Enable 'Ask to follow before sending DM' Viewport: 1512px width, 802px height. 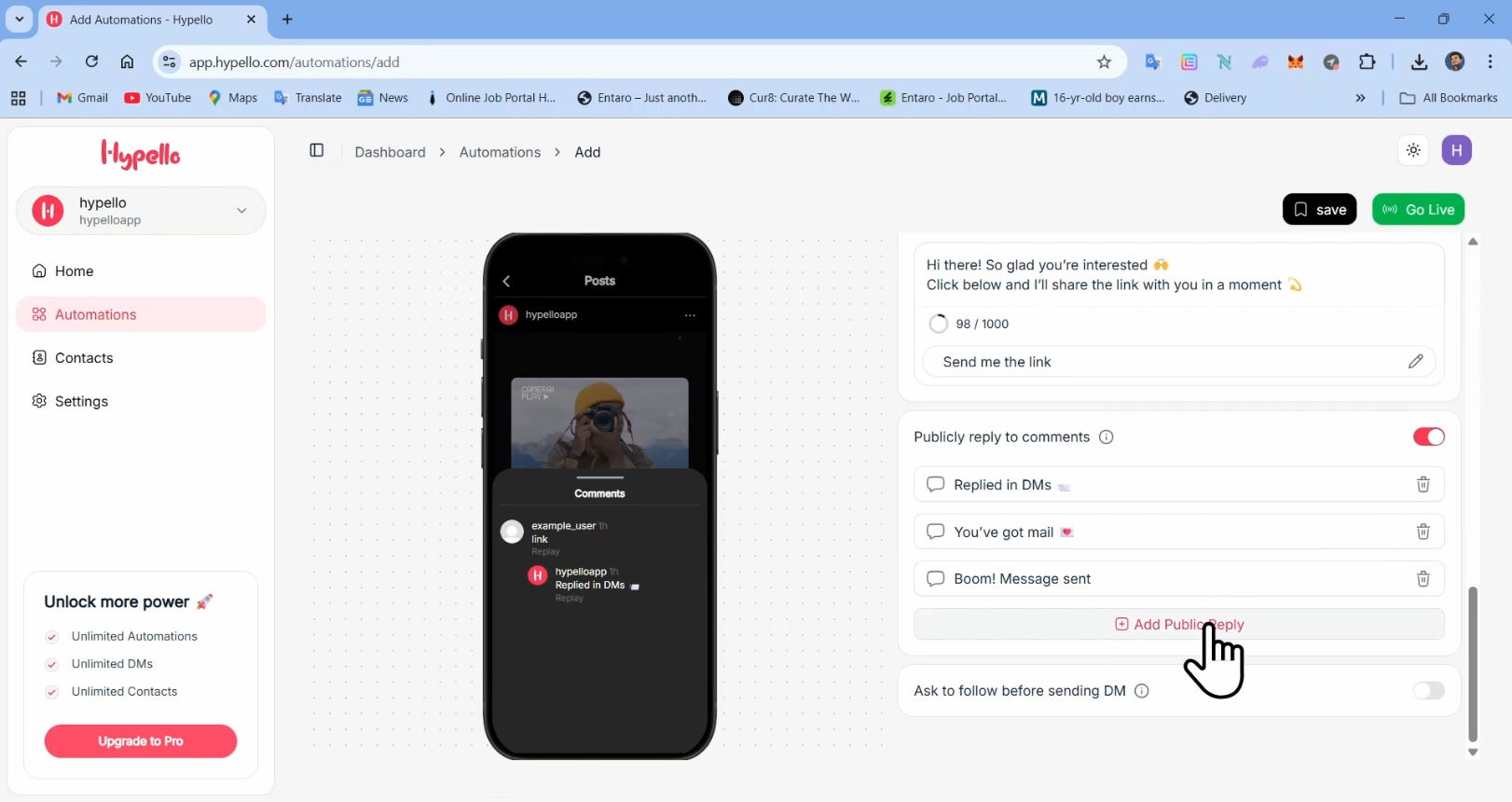[x=1428, y=691]
